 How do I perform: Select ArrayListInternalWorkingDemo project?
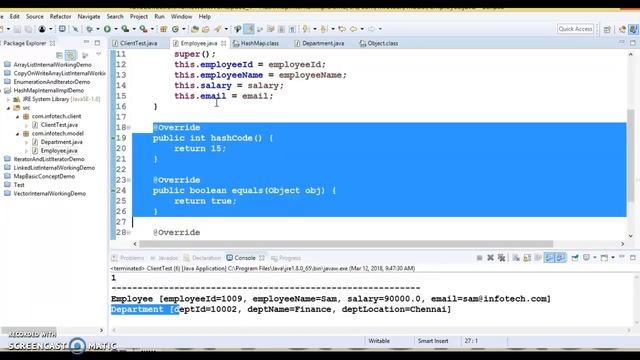point(53,64)
